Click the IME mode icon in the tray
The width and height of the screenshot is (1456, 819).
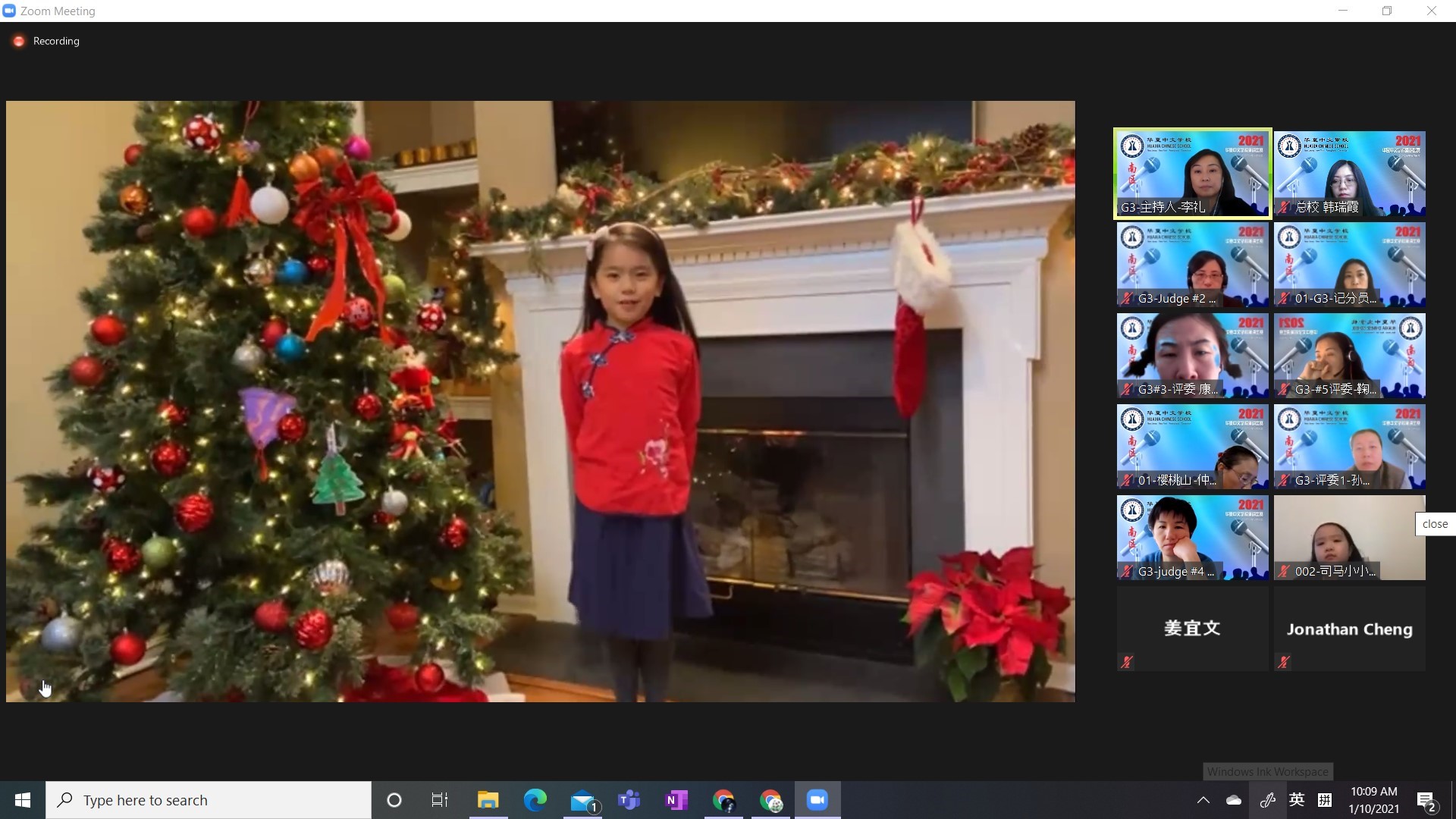pyautogui.click(x=1325, y=800)
